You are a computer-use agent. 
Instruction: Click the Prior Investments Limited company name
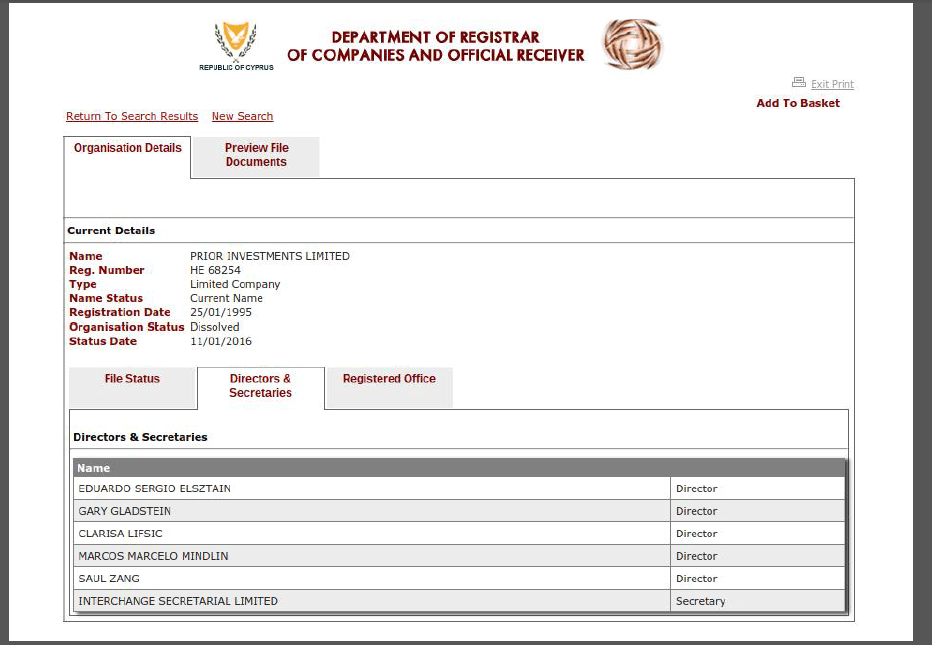coord(270,256)
